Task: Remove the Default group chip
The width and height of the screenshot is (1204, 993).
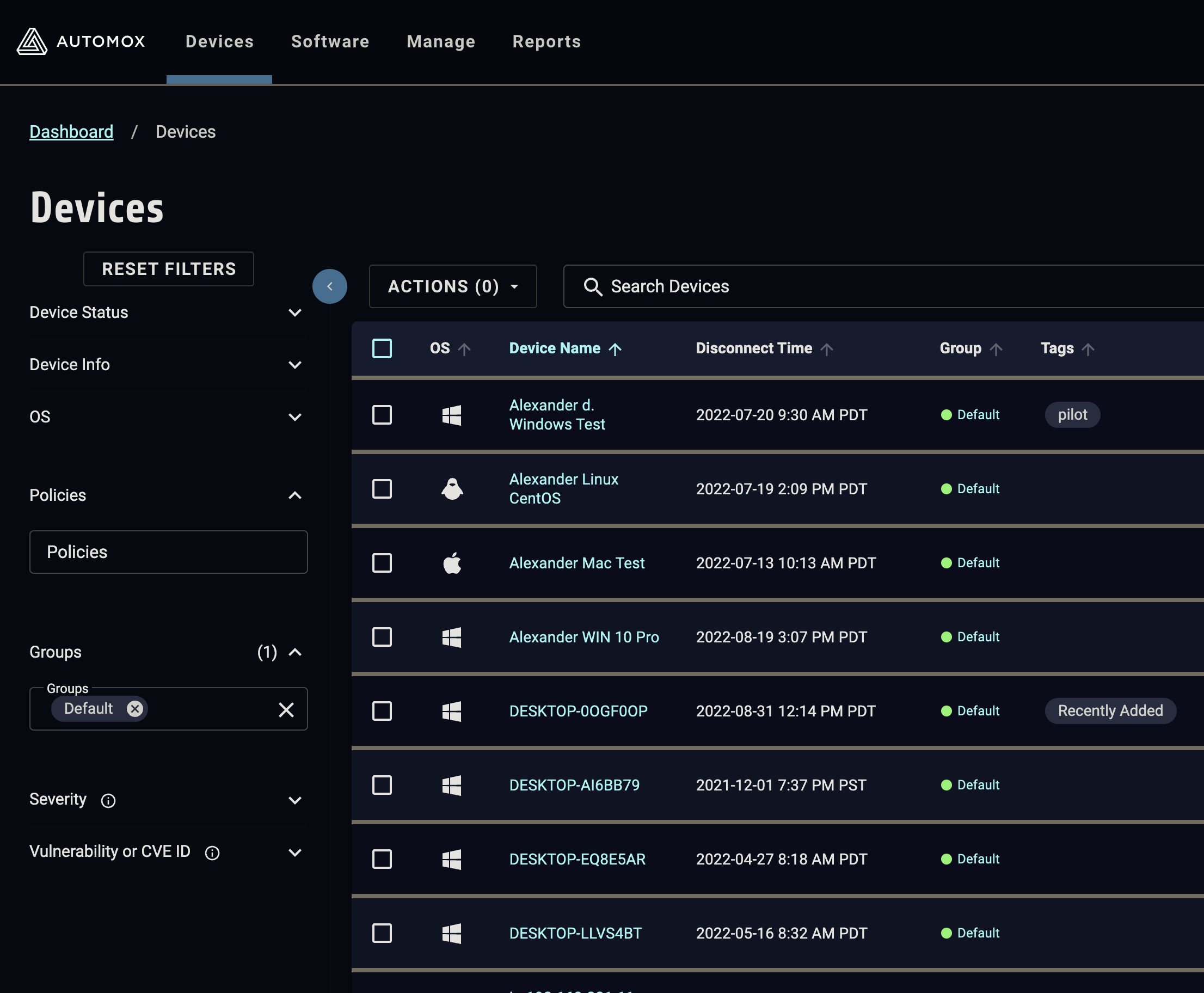Action: pos(135,709)
